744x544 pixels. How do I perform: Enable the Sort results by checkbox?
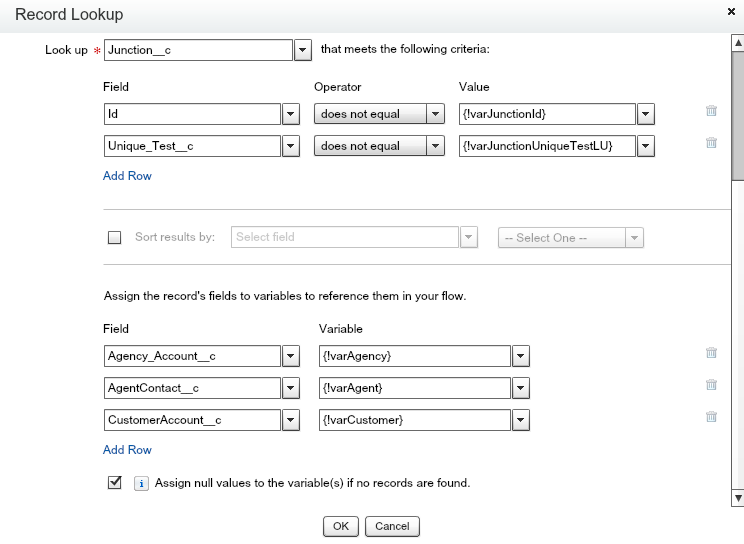point(114,238)
